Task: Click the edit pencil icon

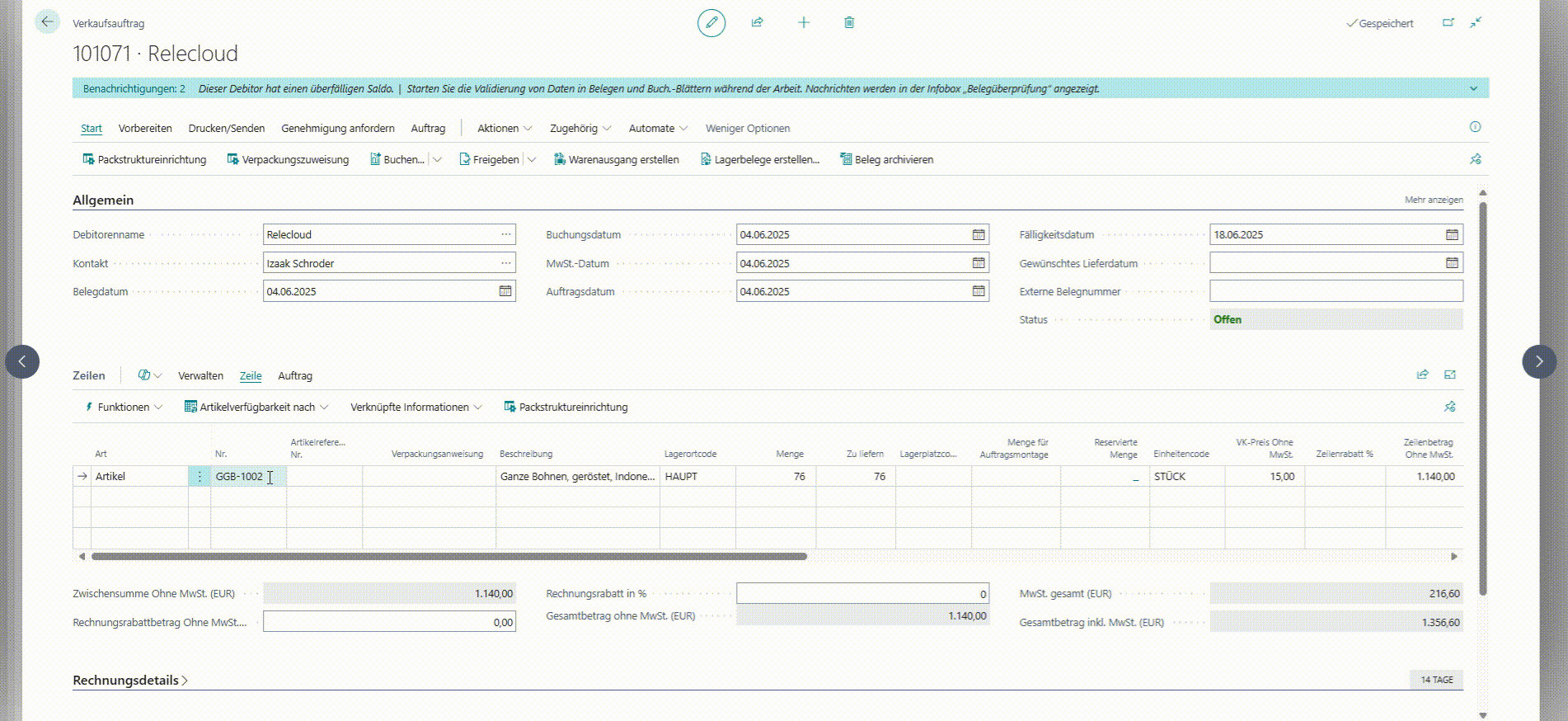Action: [711, 22]
